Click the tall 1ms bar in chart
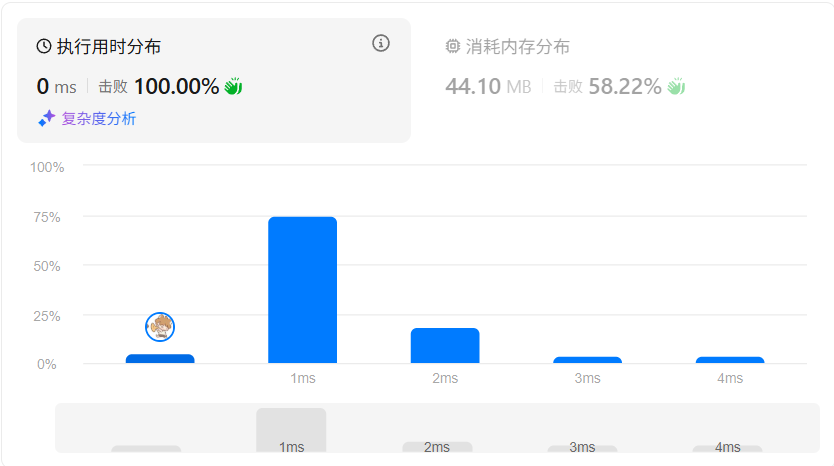 coord(303,290)
